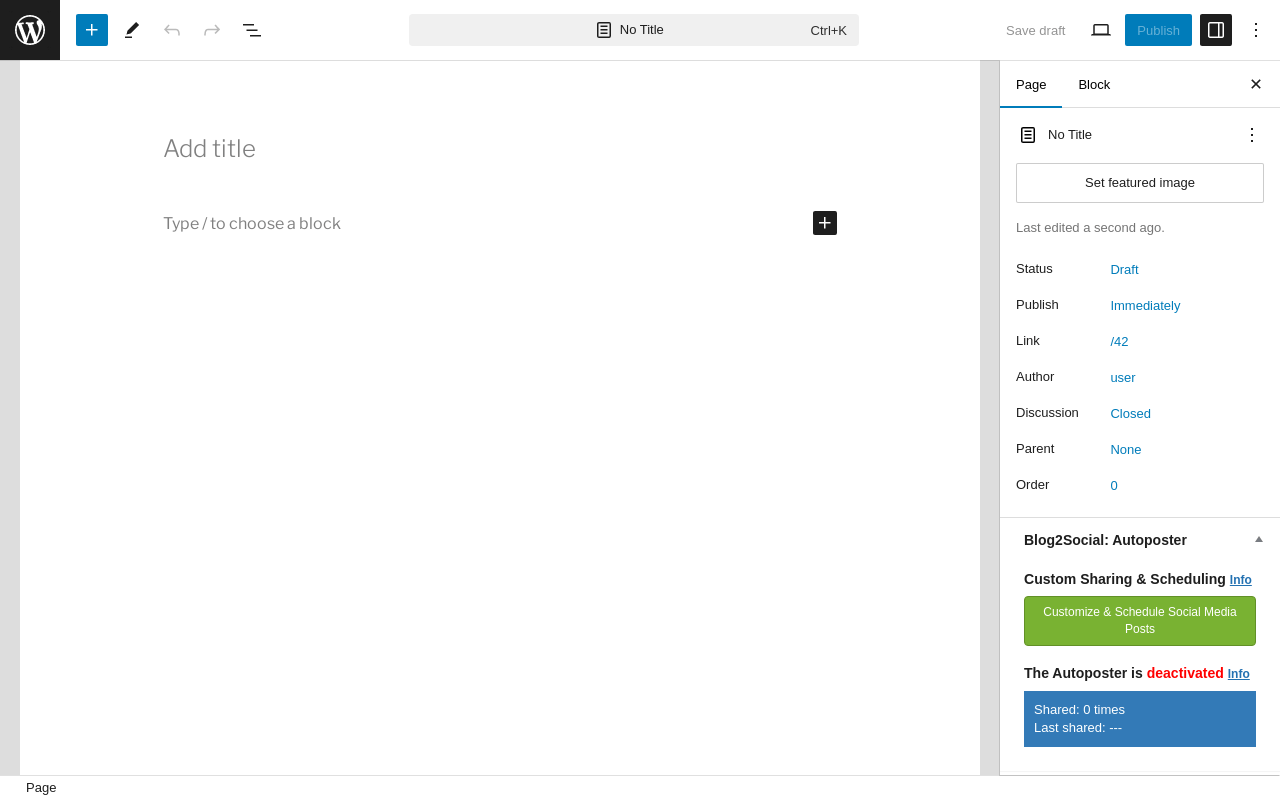Click the Redo arrow
The image size is (1280, 800).
click(x=212, y=30)
